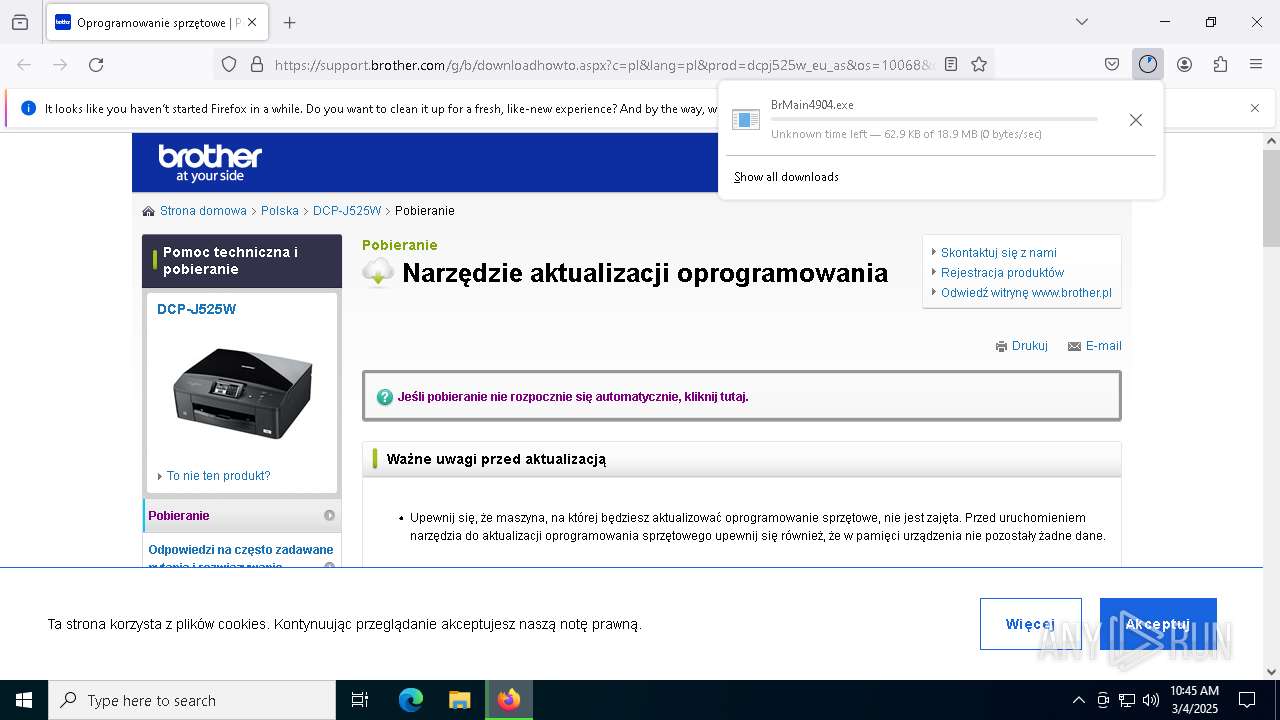
Task: Open Skontaktuj się z nami link
Action: coord(998,253)
